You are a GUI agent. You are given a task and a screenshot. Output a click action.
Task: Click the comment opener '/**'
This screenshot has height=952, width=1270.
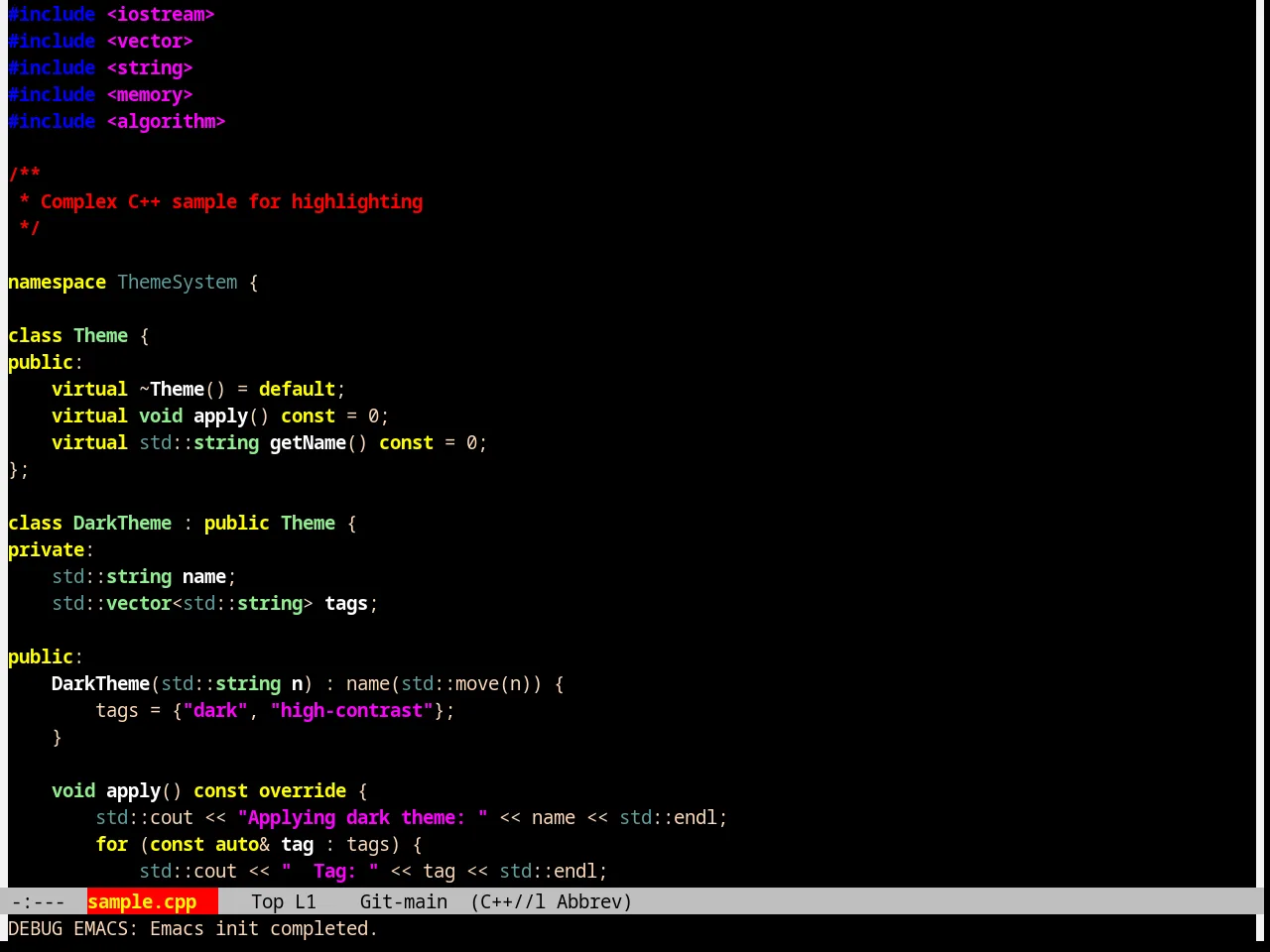pyautogui.click(x=24, y=175)
